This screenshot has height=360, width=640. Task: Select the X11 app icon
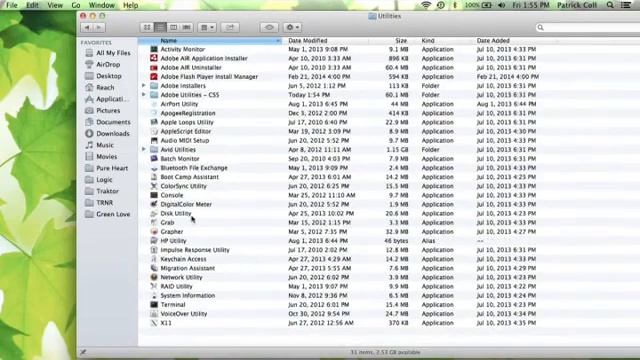click(154, 323)
